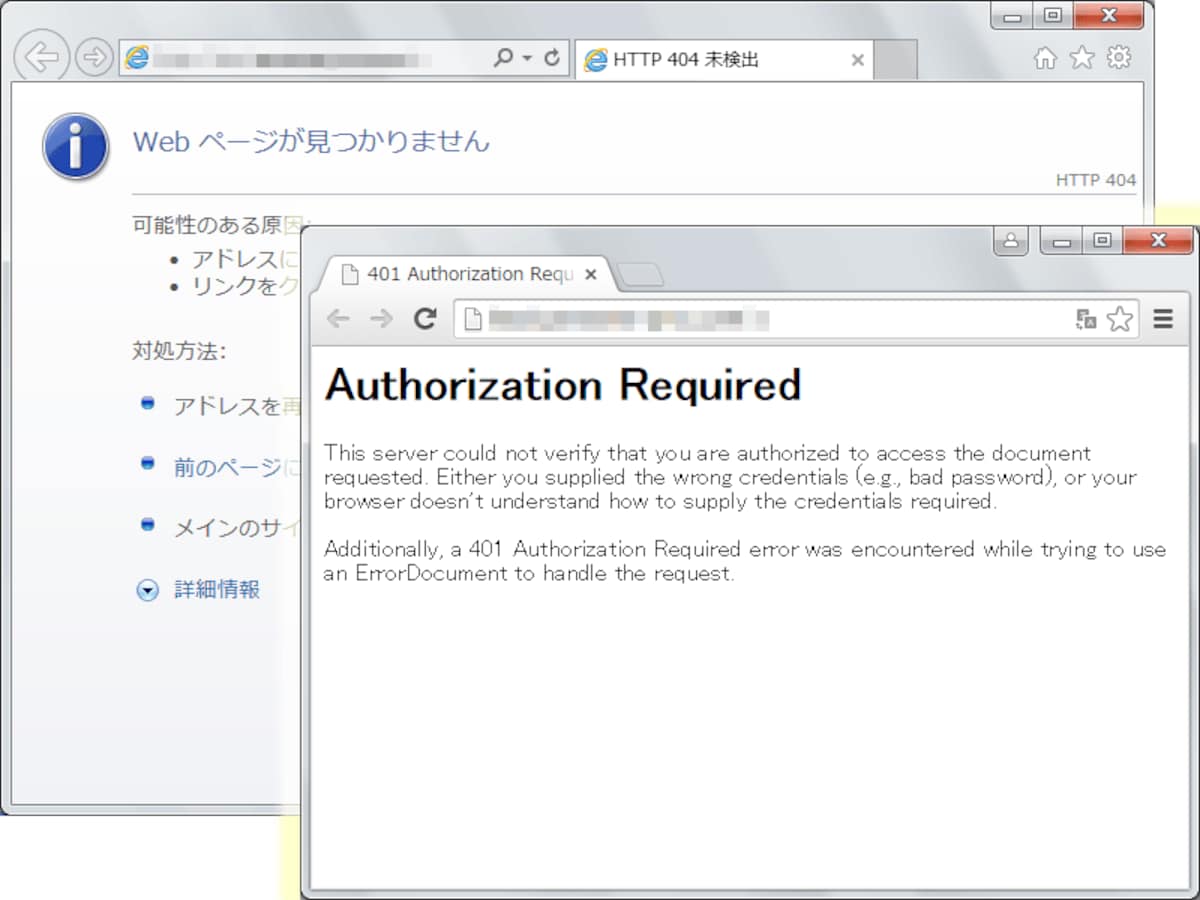Screen dimensions: 1200x900
Task: Click the 前のページに link in IE
Action: 237,467
